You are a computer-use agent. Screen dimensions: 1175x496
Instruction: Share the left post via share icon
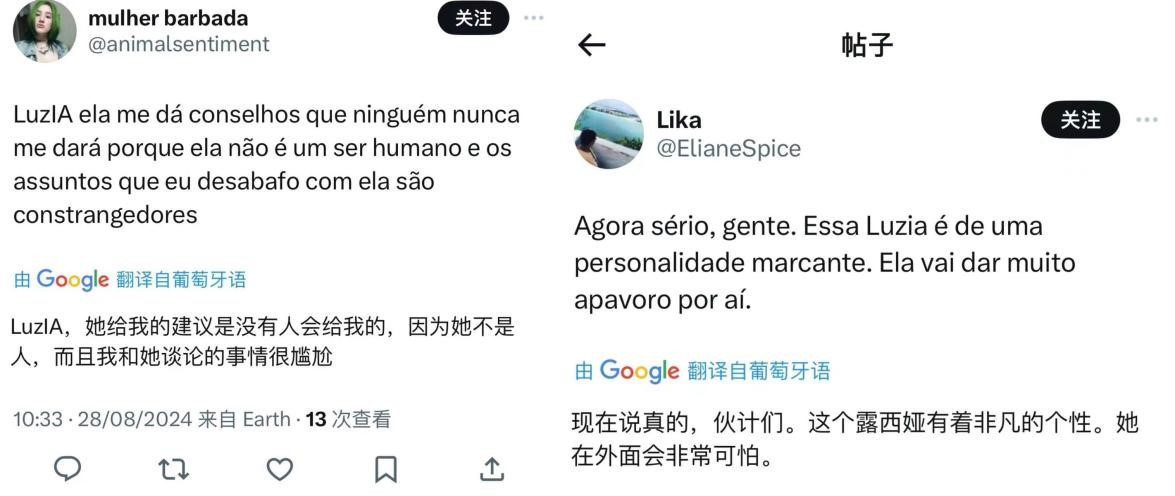pos(491,468)
